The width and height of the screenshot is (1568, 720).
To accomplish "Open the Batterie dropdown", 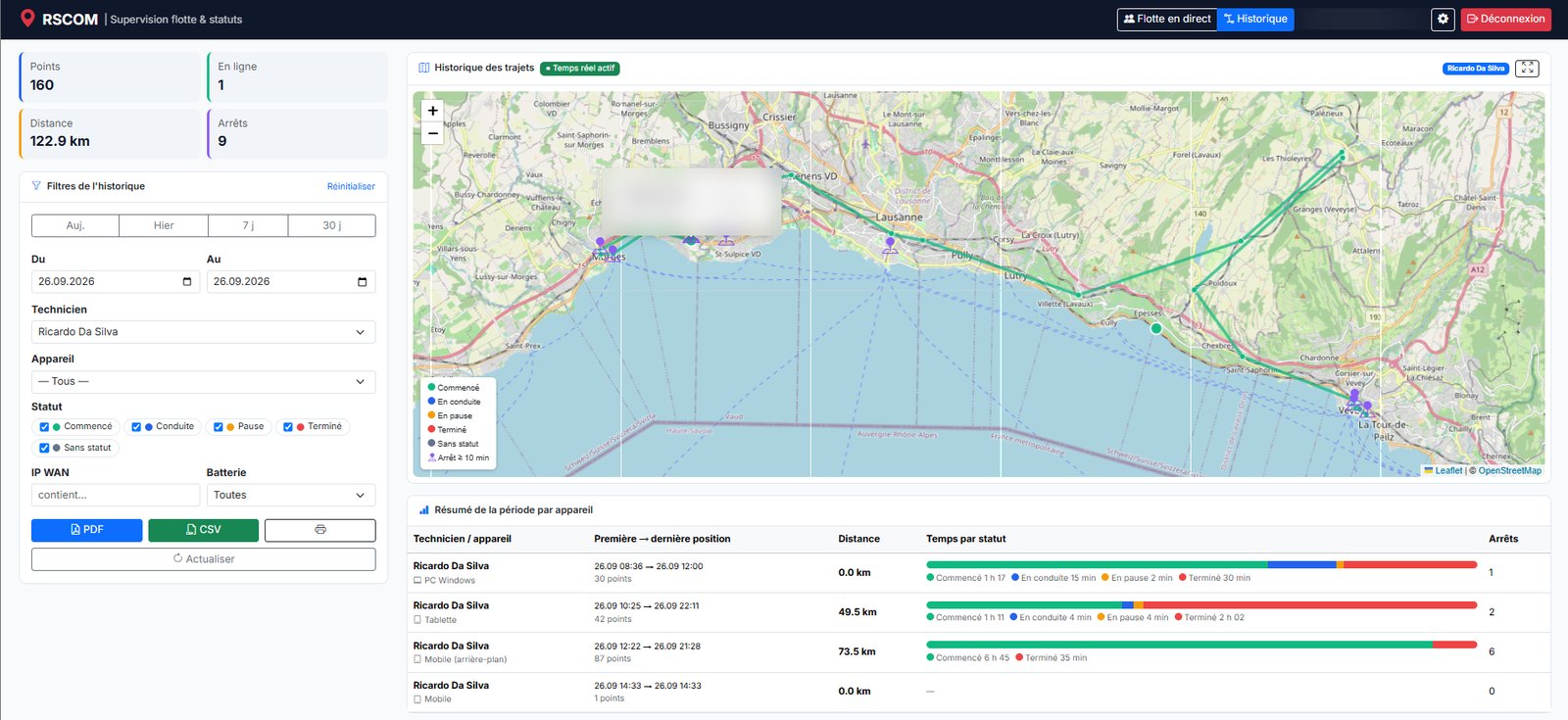I will [291, 496].
